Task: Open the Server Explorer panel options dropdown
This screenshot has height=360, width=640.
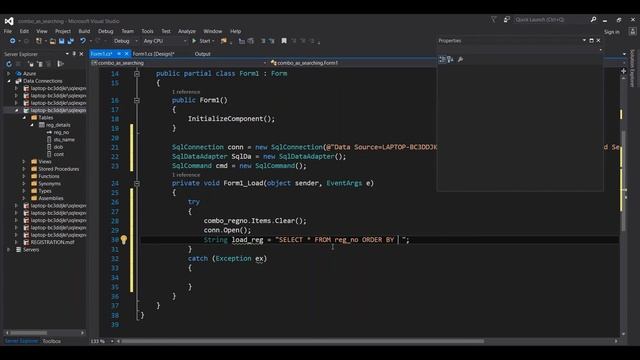Action: pos(67,54)
